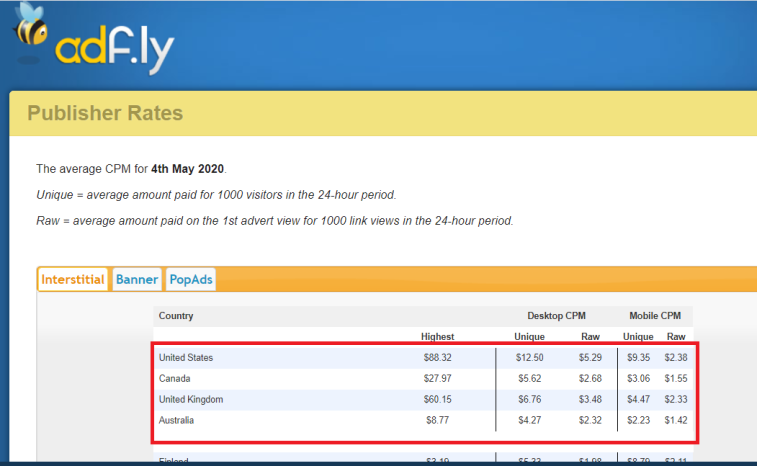Screen dimensions: 757x466
Task: Select the Desktop CPM column header
Action: coord(556,316)
